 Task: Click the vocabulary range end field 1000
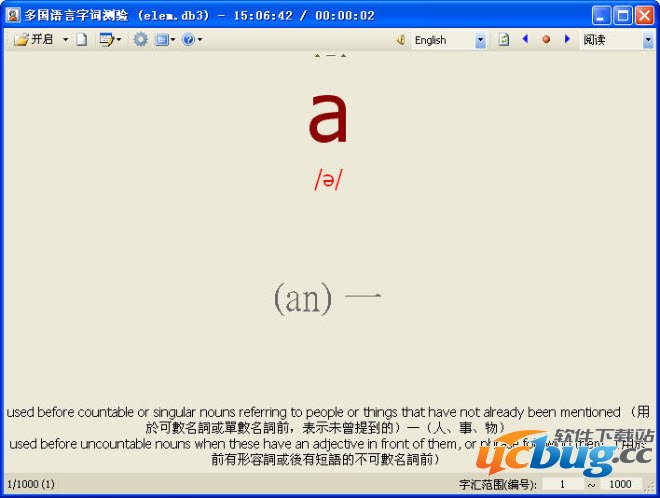[x=620, y=484]
